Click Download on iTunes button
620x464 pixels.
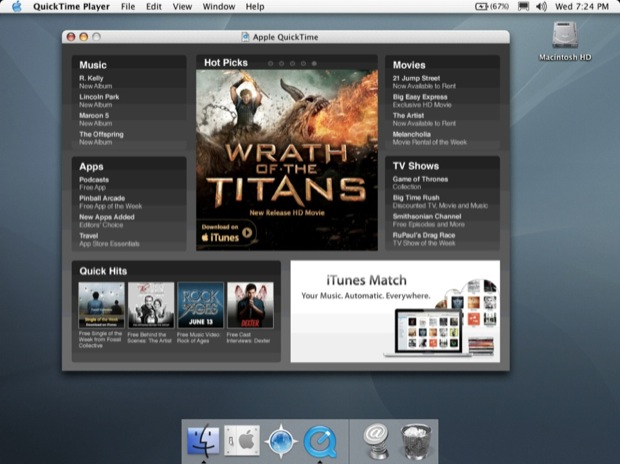pos(227,233)
